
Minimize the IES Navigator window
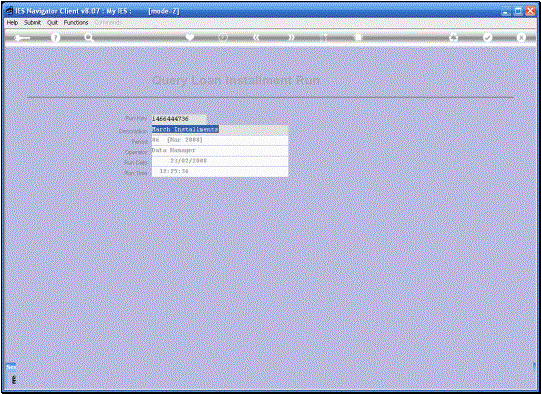pos(506,11)
